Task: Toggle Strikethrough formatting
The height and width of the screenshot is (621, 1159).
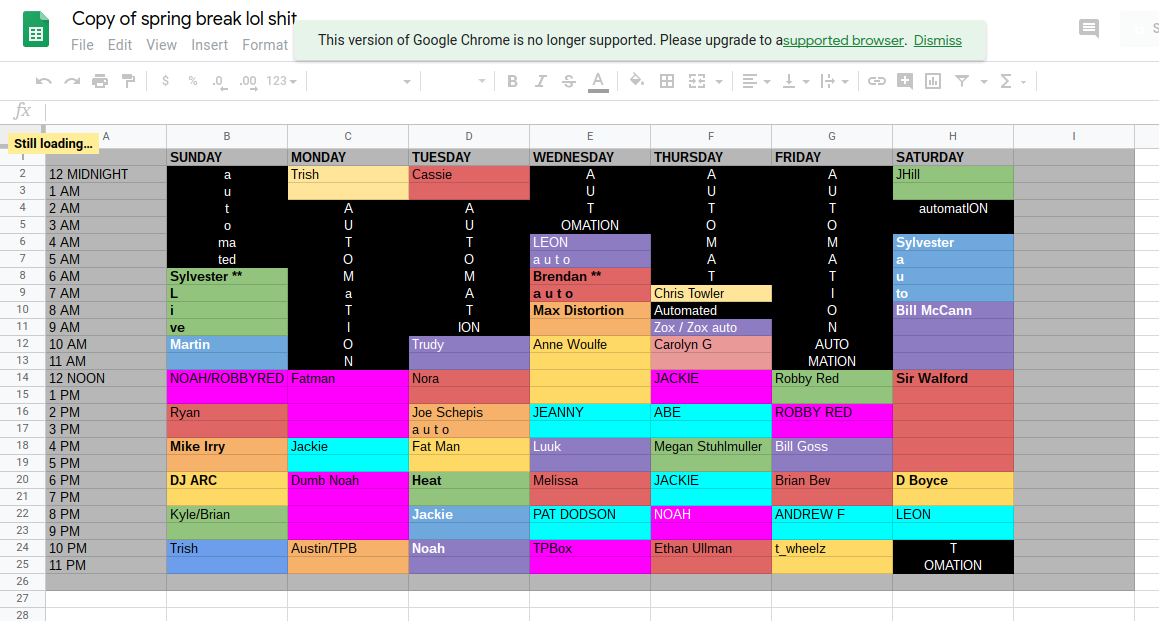Action: pyautogui.click(x=569, y=81)
